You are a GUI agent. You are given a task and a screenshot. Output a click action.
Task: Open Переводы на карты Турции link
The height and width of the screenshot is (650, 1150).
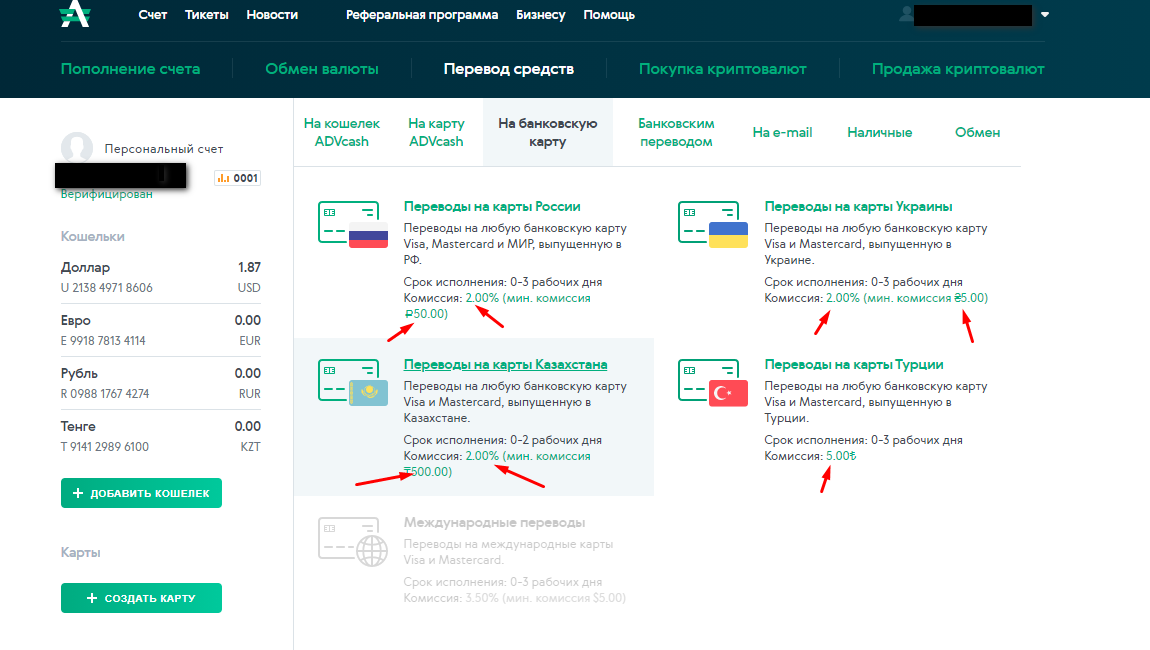854,365
